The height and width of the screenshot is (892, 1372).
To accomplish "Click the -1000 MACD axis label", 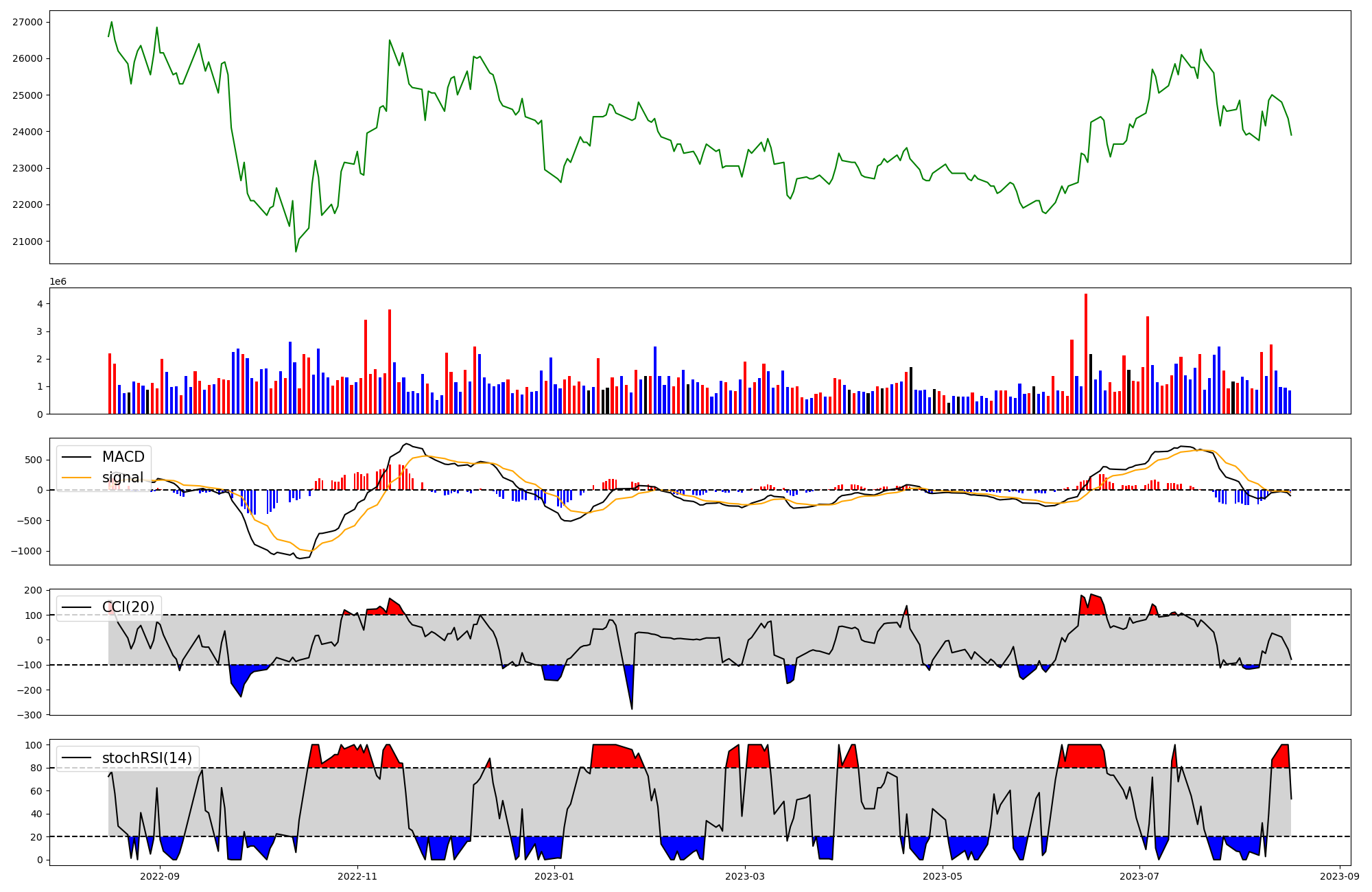I will click(x=25, y=552).
